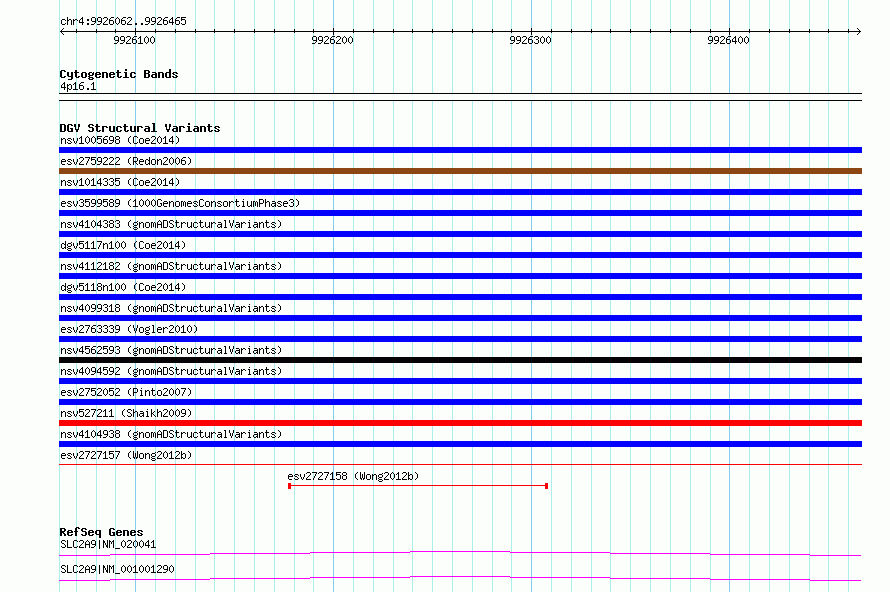The height and width of the screenshot is (592, 890).
Task: Select the blue bar under nsv4094592
Action: tap(460, 381)
